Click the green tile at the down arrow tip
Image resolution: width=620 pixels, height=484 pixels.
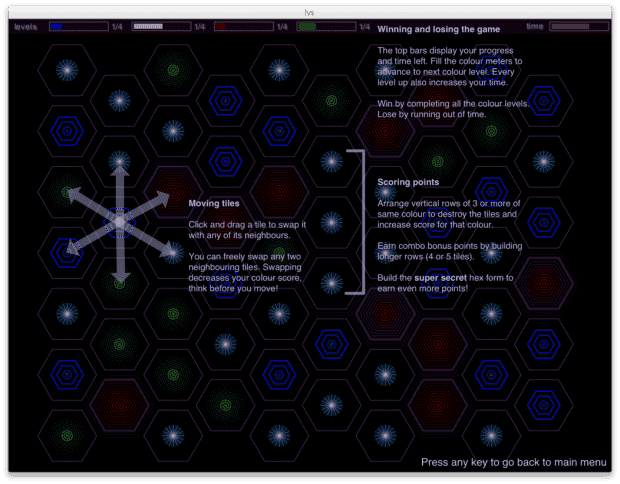point(119,282)
